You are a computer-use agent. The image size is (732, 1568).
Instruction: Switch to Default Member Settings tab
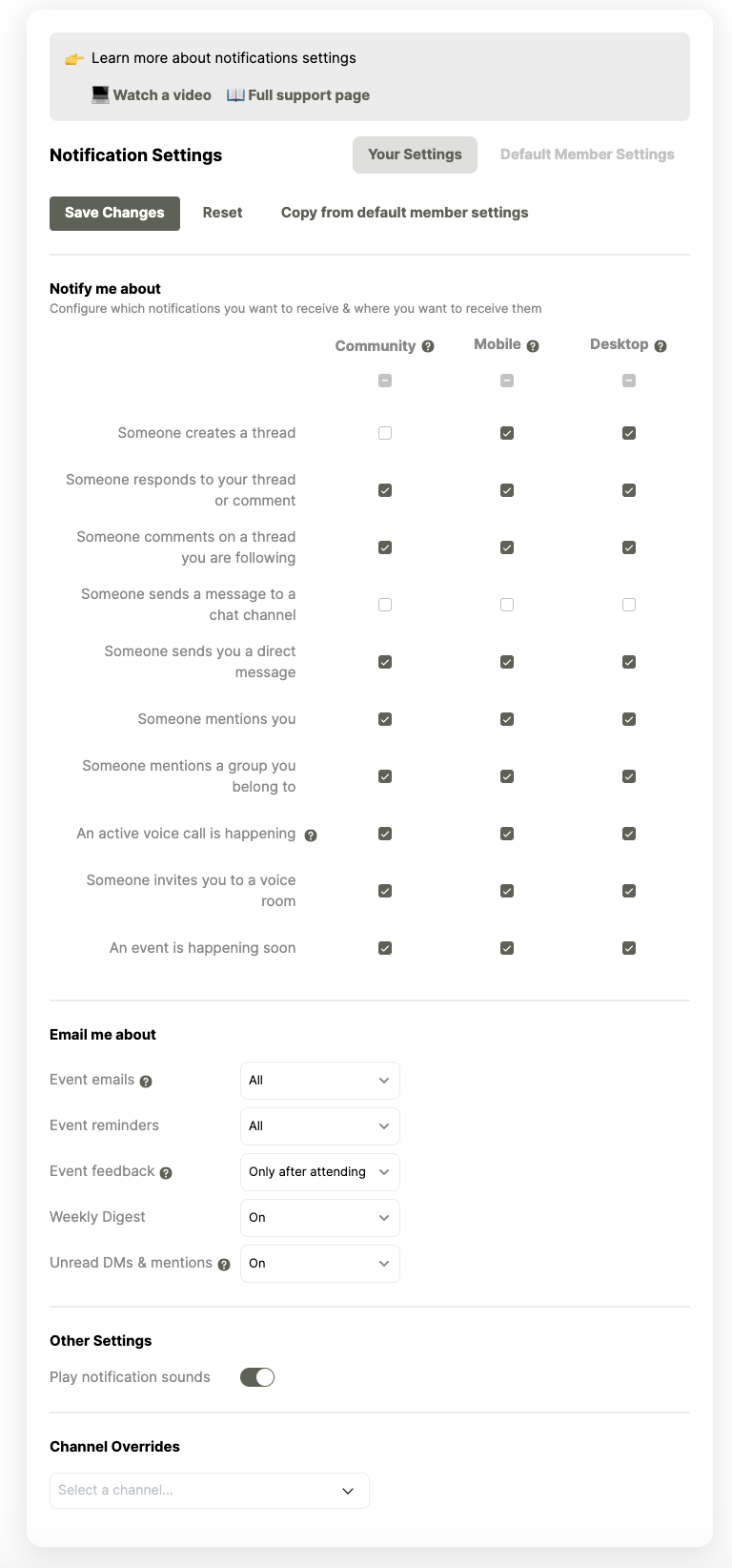pos(587,155)
